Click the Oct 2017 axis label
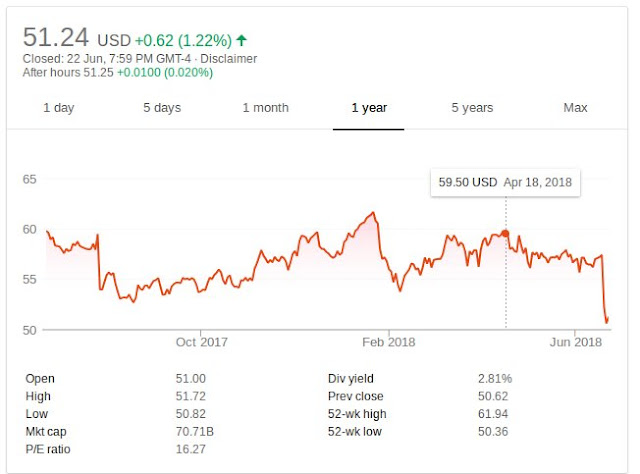 coord(201,342)
